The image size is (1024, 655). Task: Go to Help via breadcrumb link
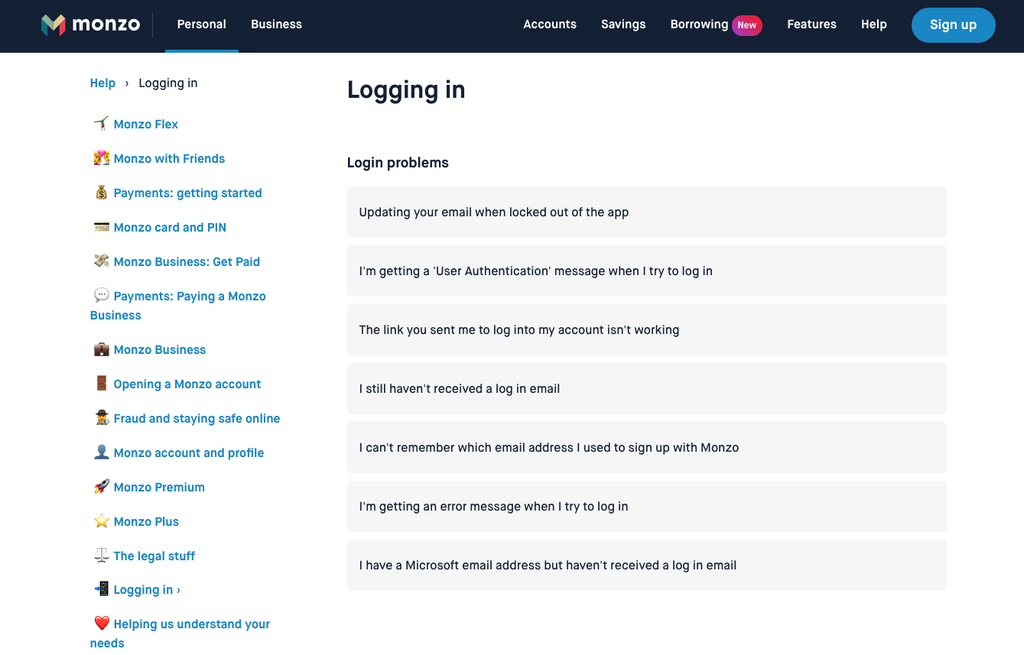(x=103, y=83)
